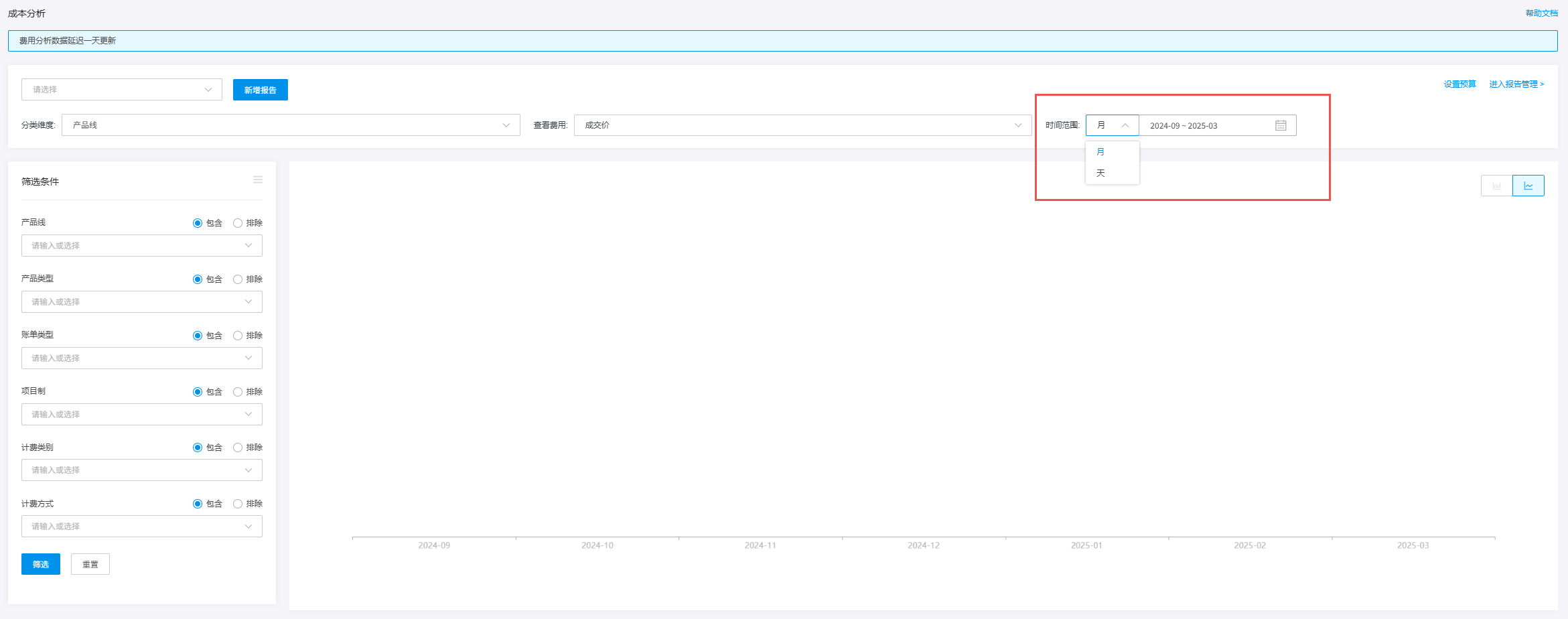This screenshot has width=1568, height=619.
Task: Click the filter panel menu icon
Action: (x=258, y=180)
